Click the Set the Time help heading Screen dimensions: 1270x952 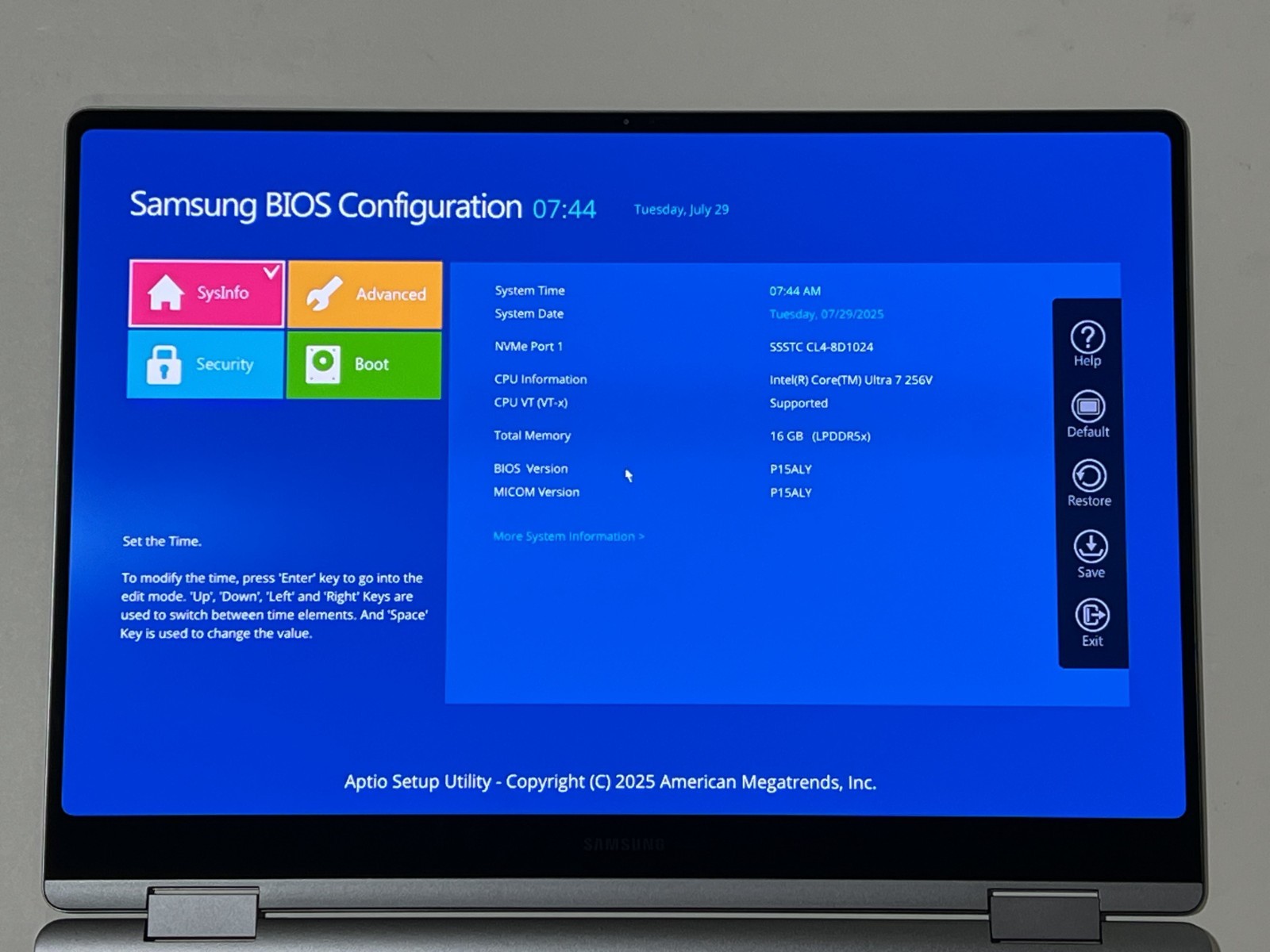point(162,541)
